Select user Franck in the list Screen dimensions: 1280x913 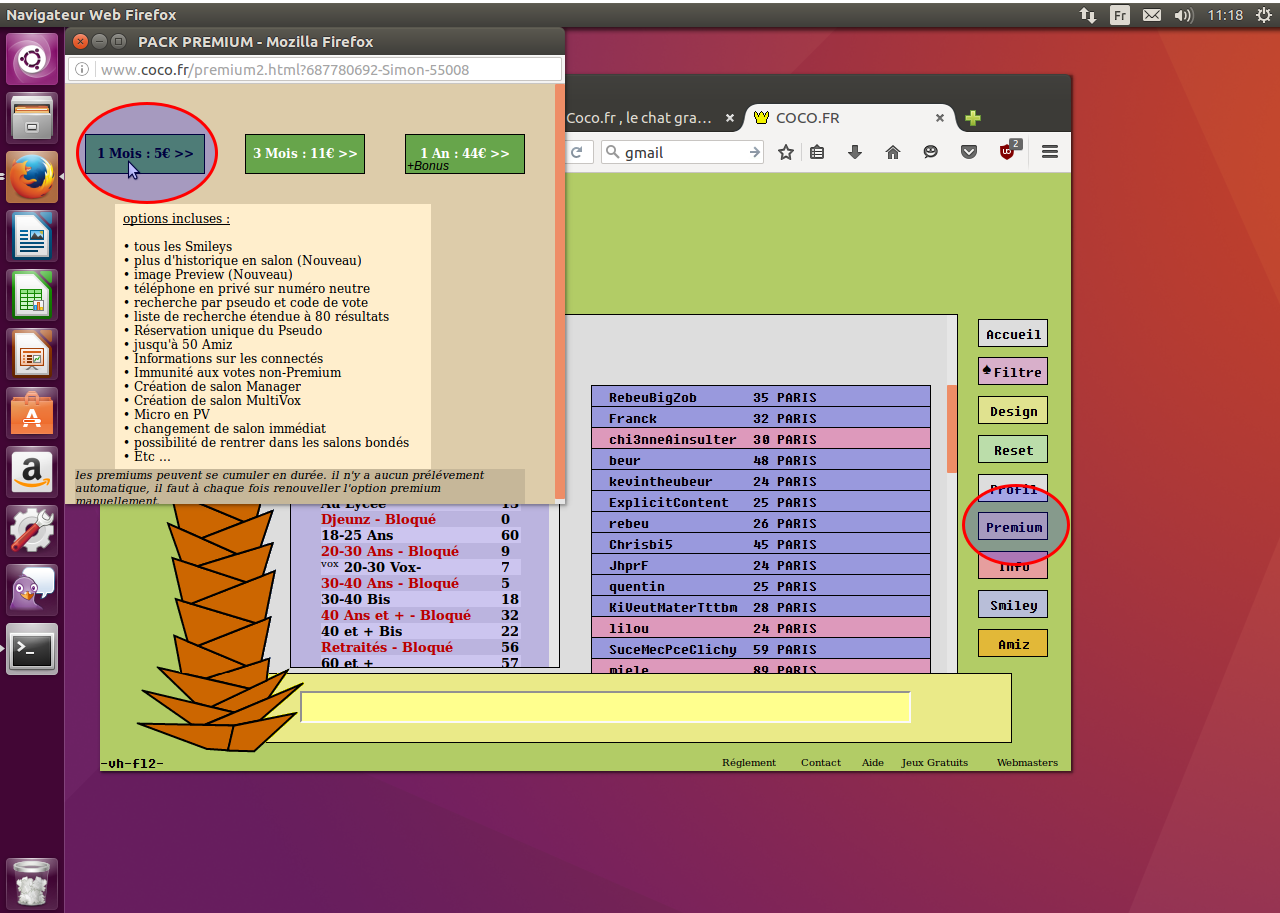pyautogui.click(x=760, y=418)
